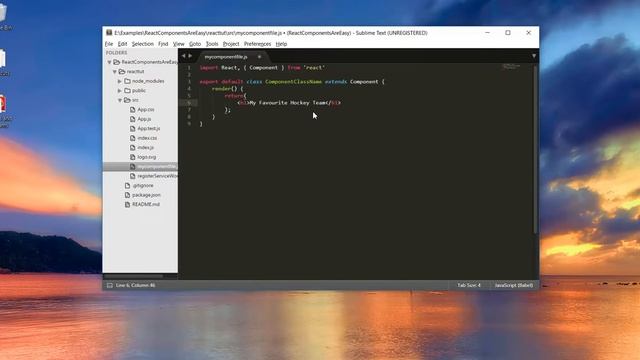Go to previous tab with left arrow
This screenshot has width=640, height=360.
pos(183,56)
